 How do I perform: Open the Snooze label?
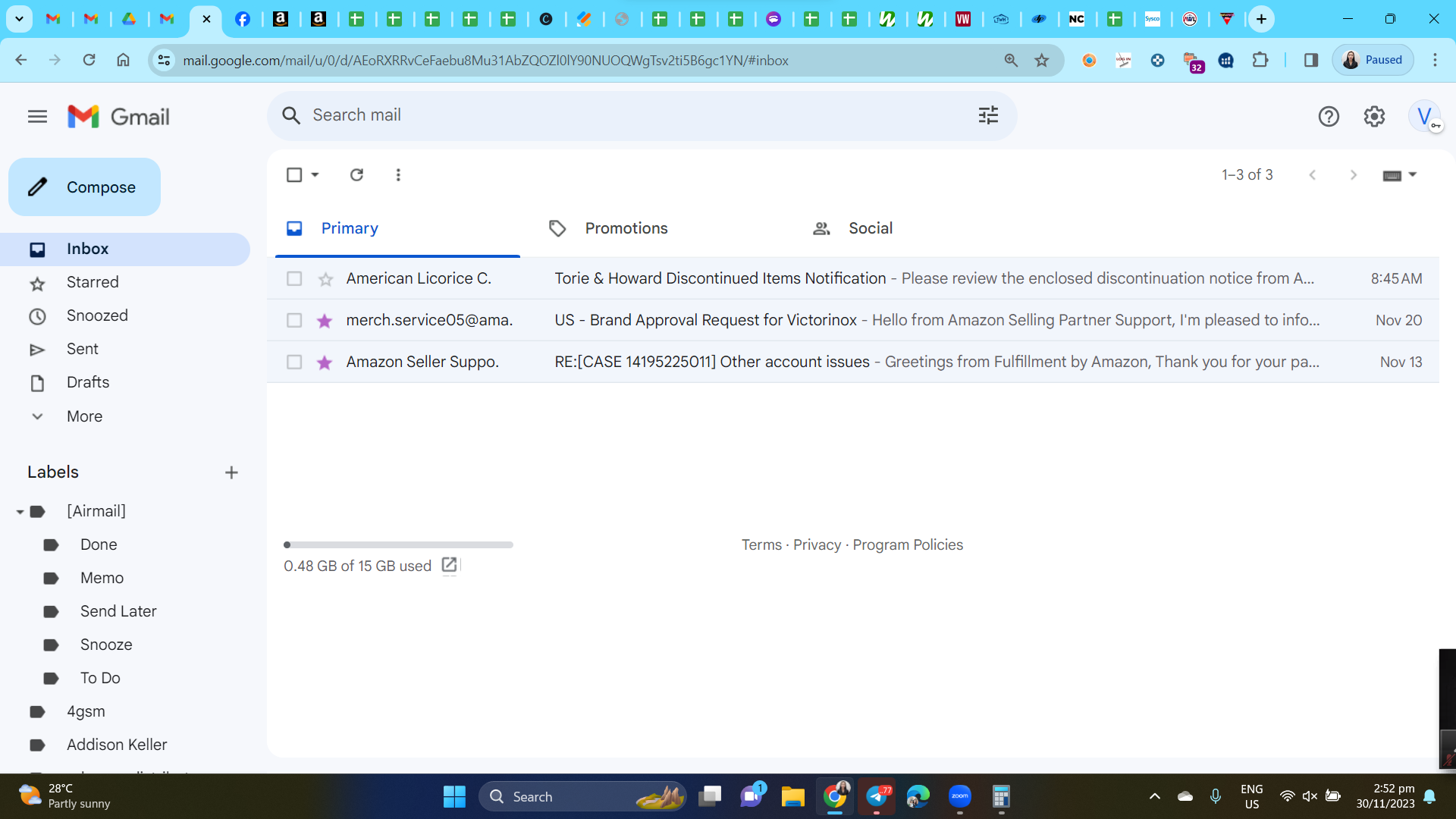[x=106, y=645]
